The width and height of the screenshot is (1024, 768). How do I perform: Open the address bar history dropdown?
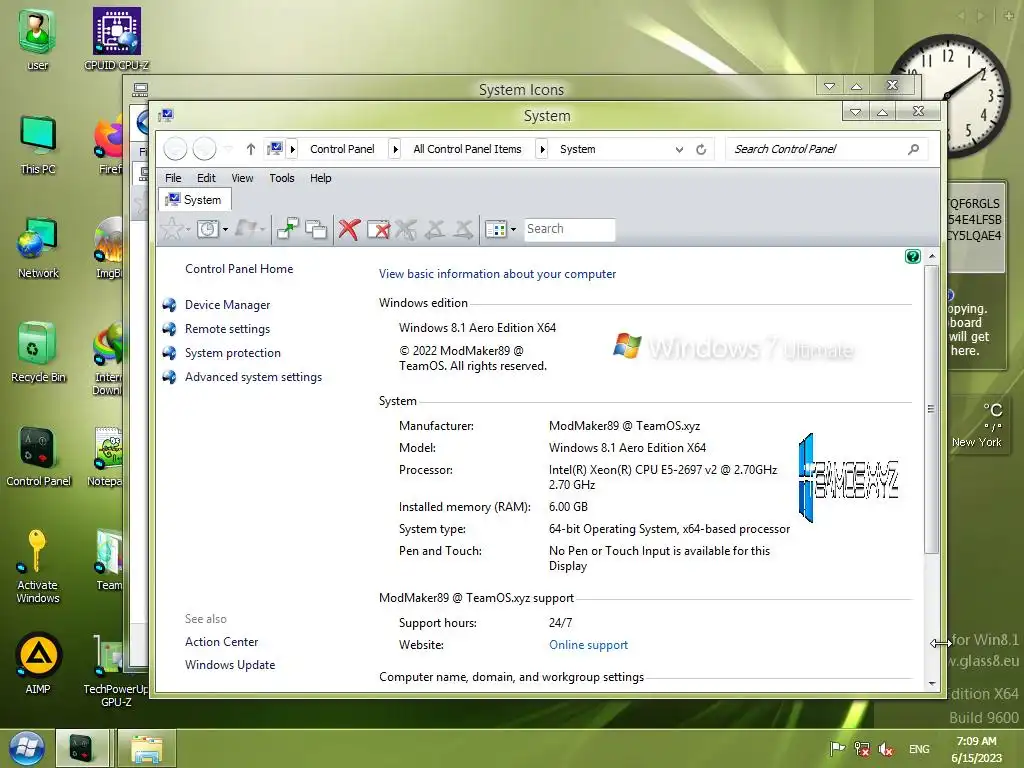[679, 150]
